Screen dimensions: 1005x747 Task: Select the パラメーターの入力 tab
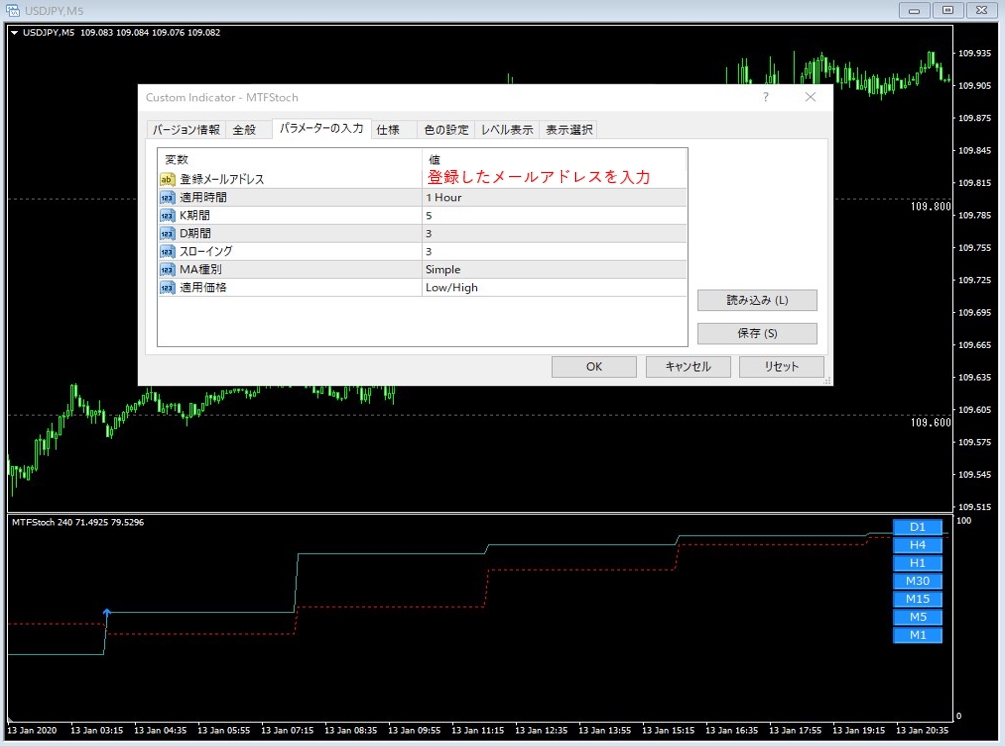(321, 128)
